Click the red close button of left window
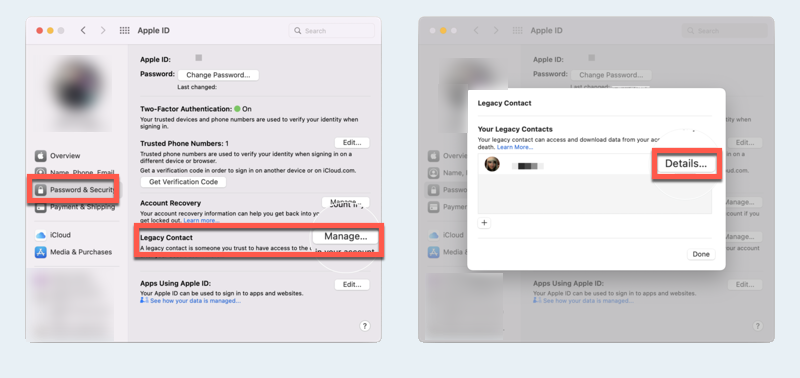Screen dimensions: 800x378 click(x=39, y=31)
